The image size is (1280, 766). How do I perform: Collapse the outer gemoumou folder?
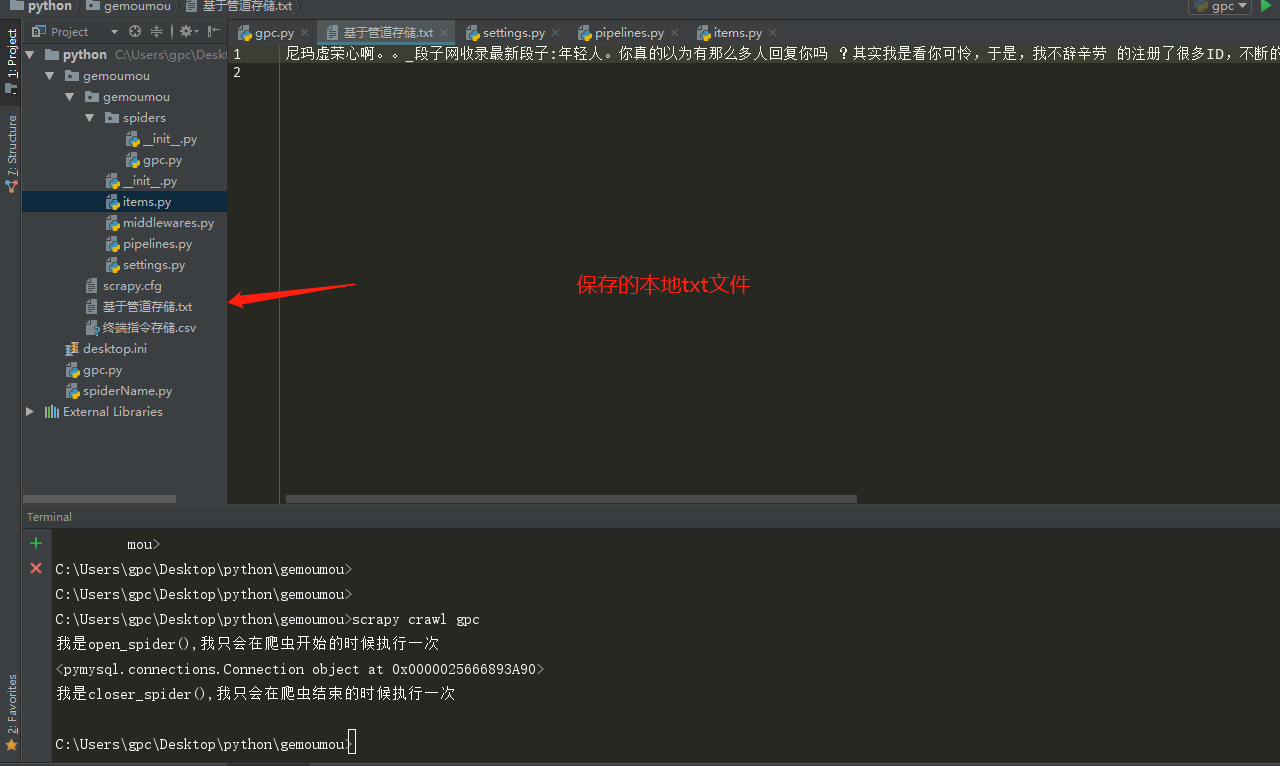pyautogui.click(x=50, y=76)
